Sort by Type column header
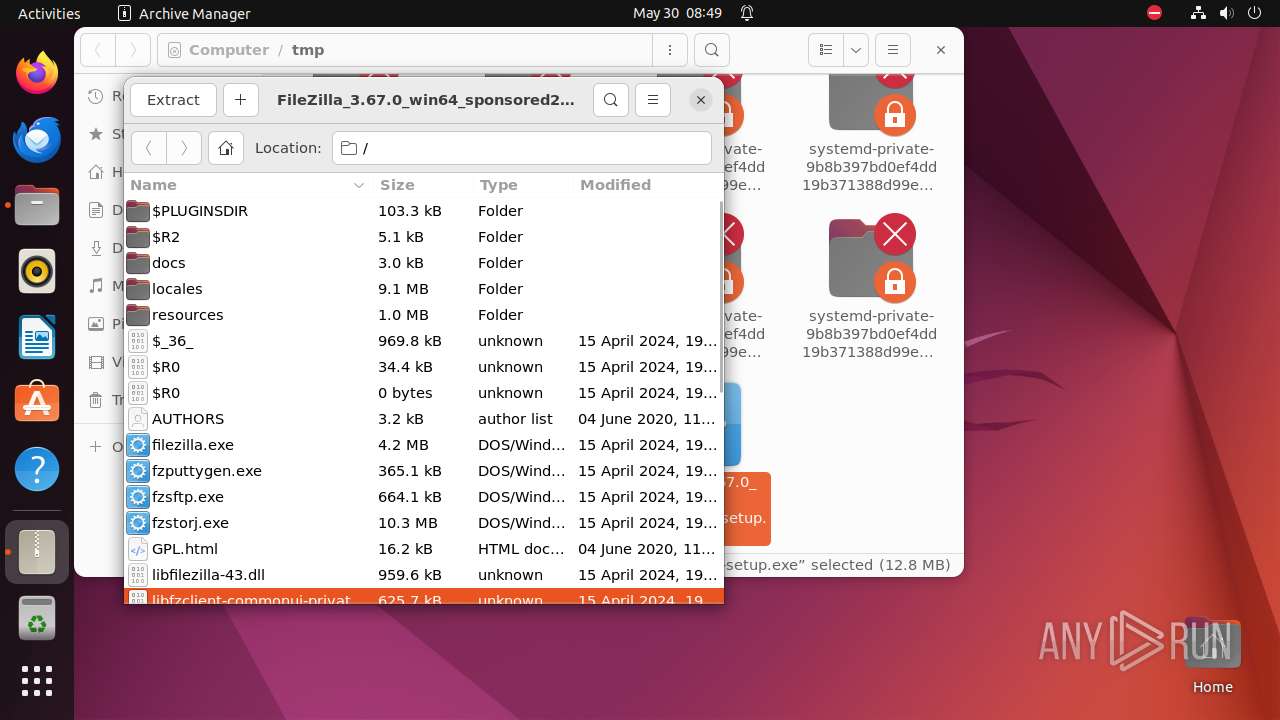 pos(522,185)
